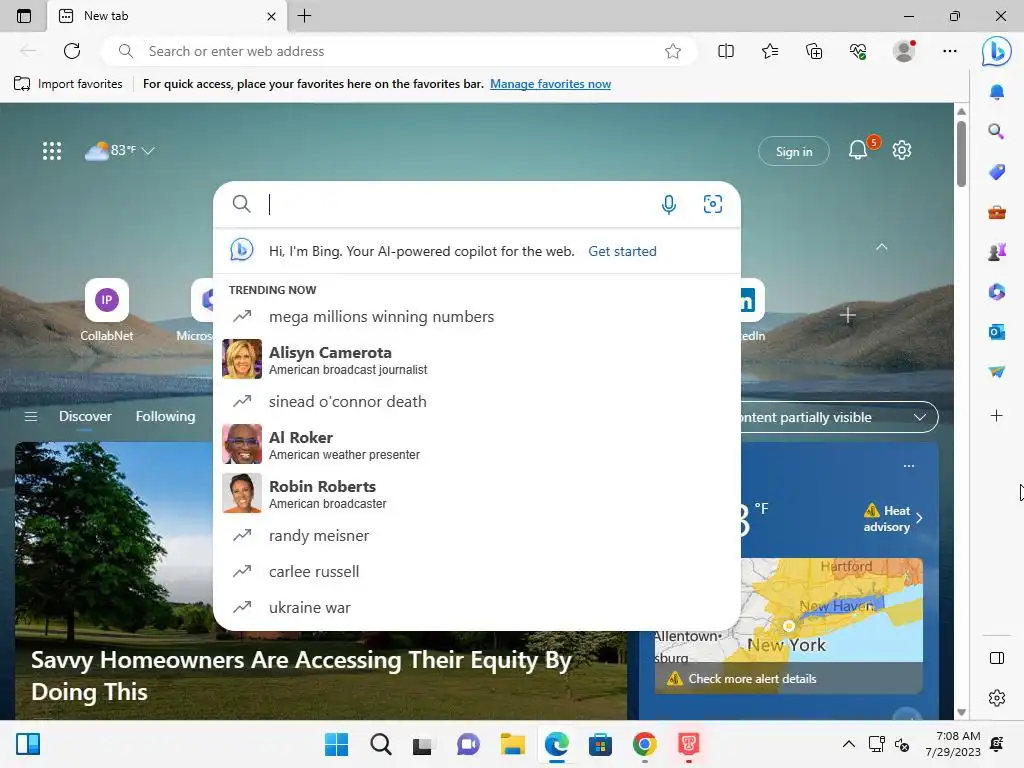The image size is (1024, 768).
Task: Add page to favorites star icon
Action: pyautogui.click(x=673, y=51)
